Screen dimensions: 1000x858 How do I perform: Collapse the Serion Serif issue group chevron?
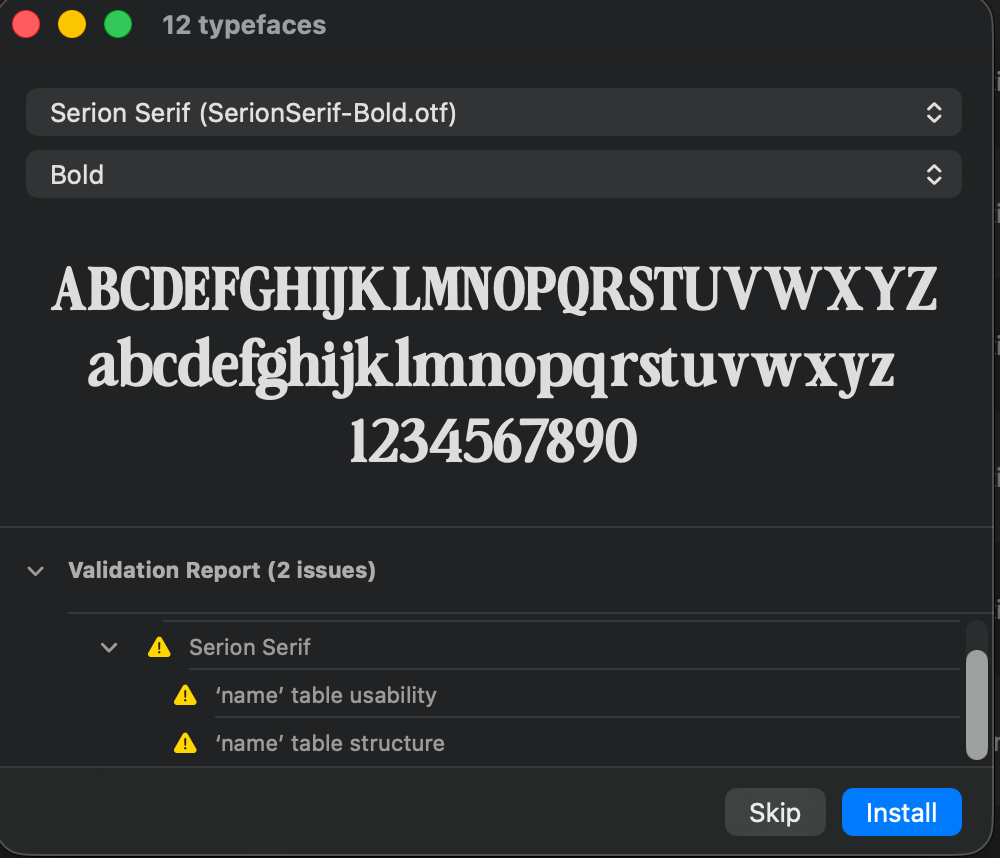click(x=109, y=648)
